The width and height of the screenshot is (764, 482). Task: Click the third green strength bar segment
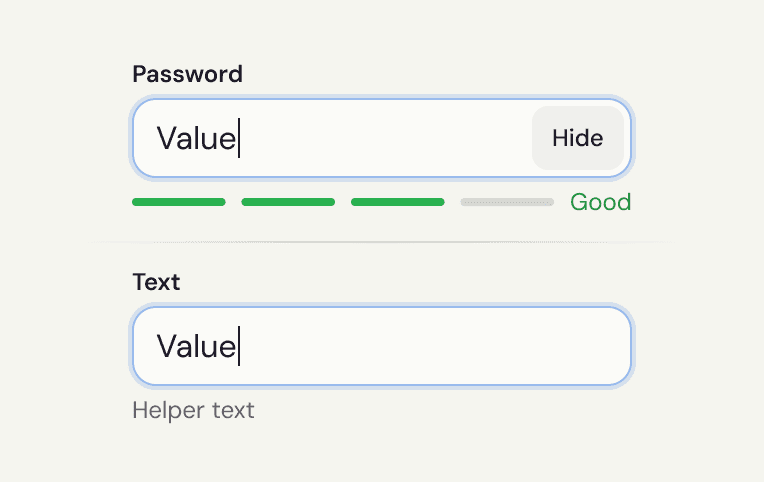[x=398, y=202]
